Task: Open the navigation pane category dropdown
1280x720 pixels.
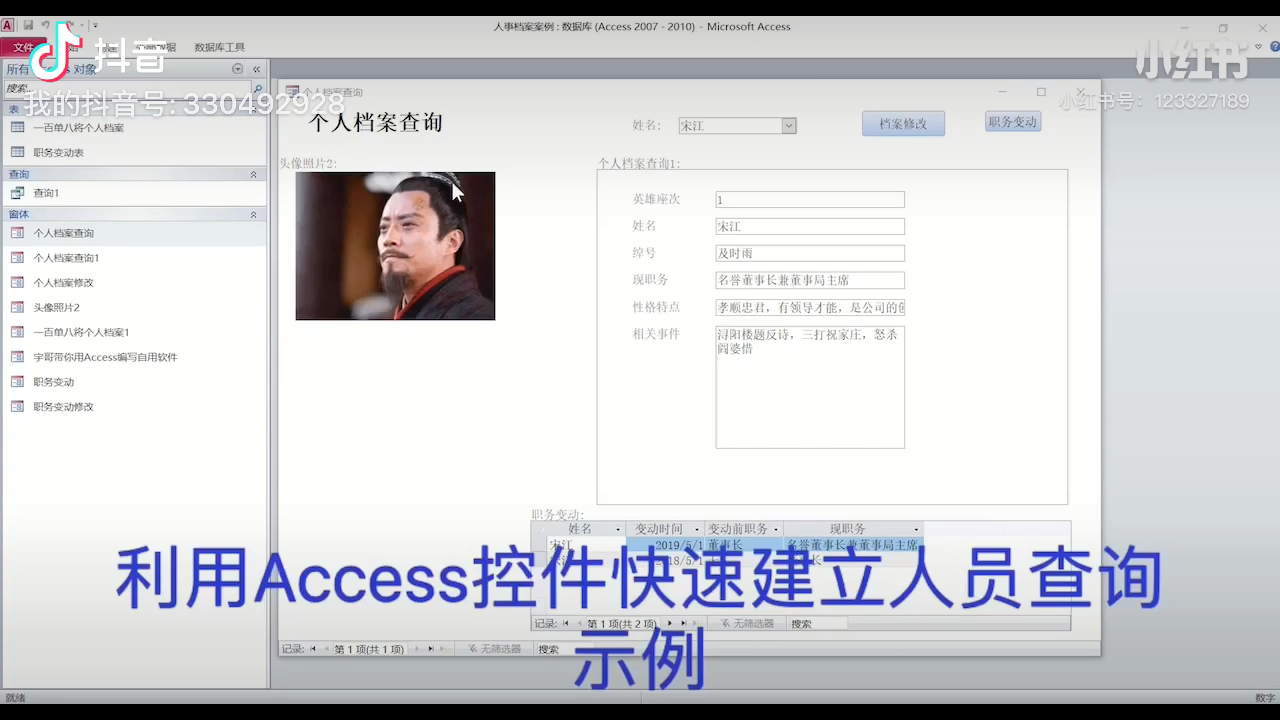Action: tap(238, 69)
